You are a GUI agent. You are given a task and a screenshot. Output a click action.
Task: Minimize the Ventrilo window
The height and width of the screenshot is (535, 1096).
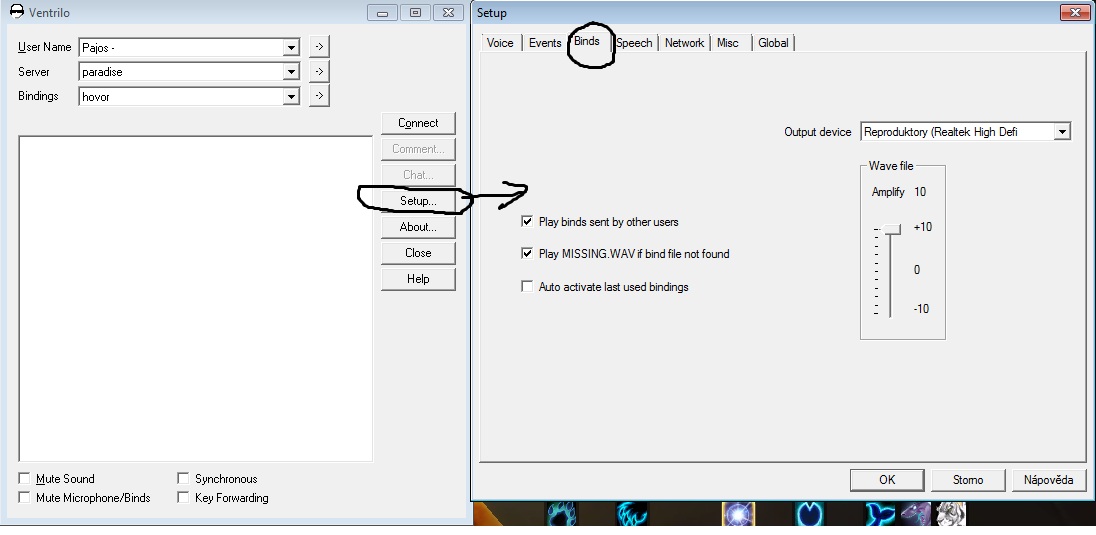382,13
